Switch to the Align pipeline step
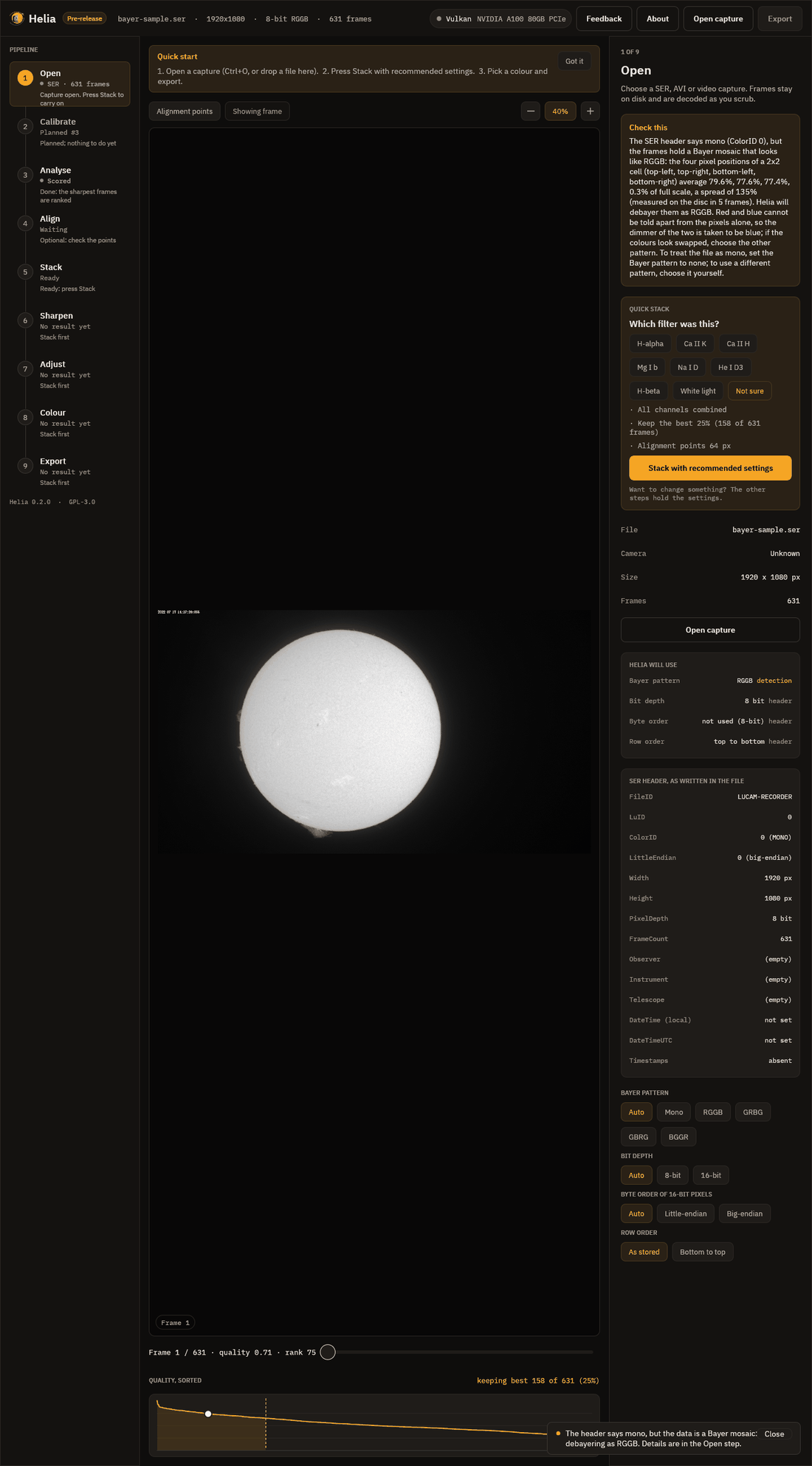 (70, 230)
